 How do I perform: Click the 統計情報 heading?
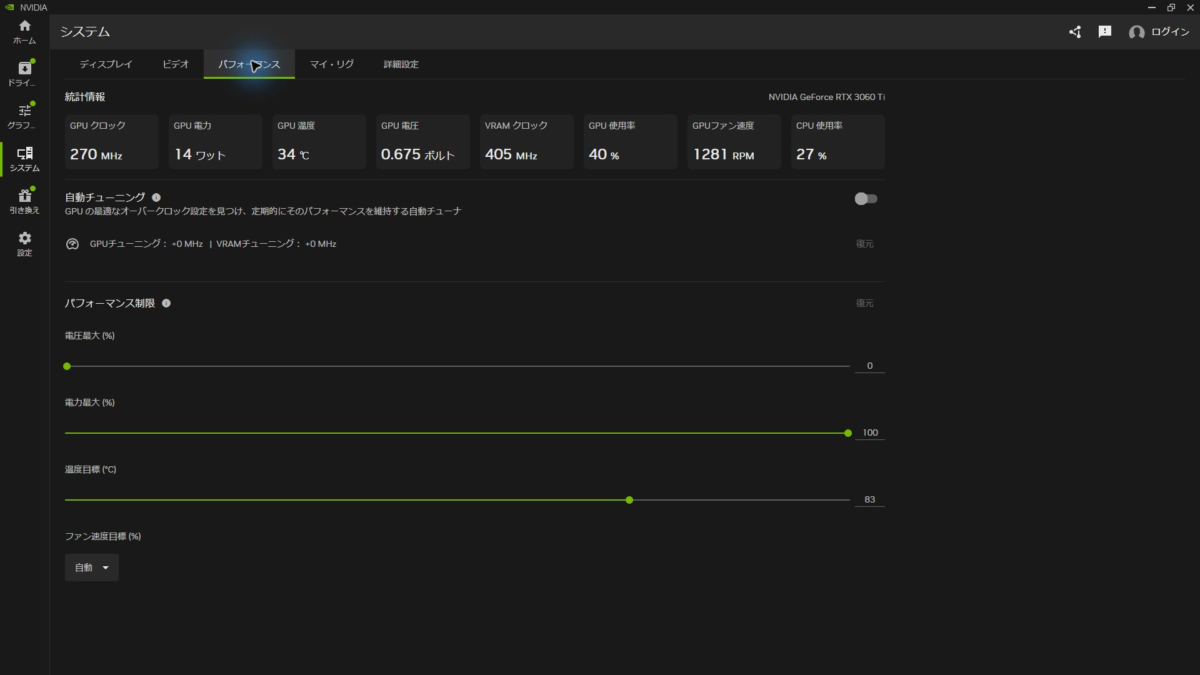coord(85,97)
